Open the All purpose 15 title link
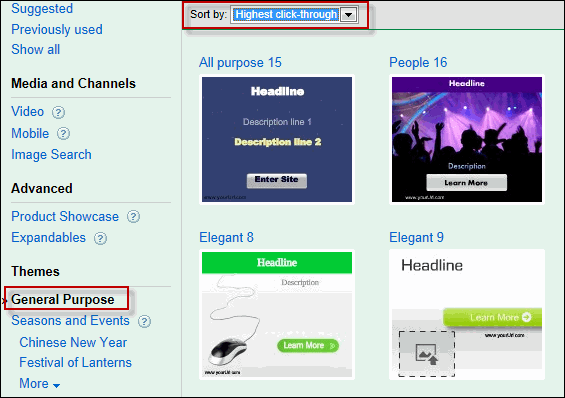This screenshot has width=565, height=398. (x=240, y=62)
